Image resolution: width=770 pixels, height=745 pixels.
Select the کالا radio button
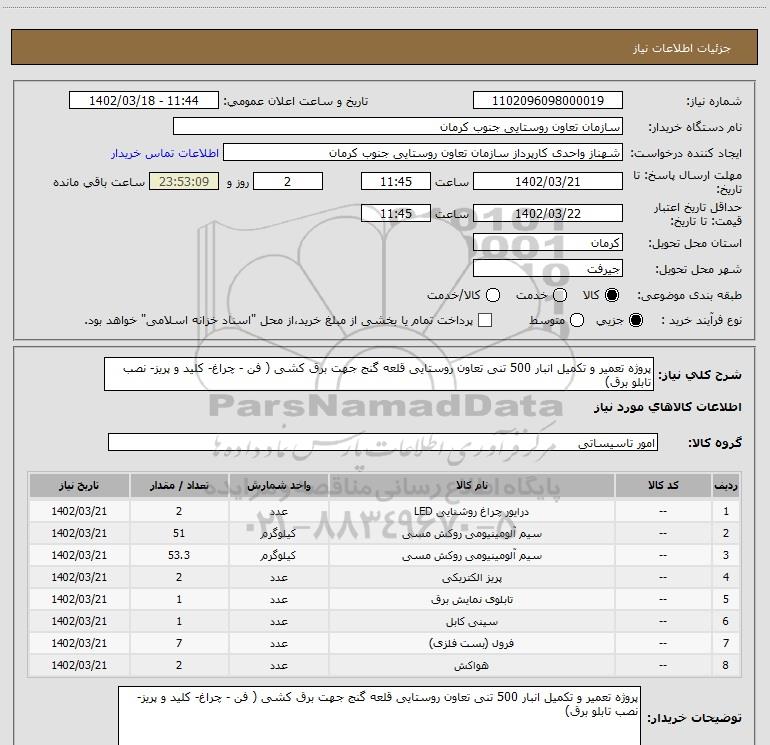coord(612,295)
